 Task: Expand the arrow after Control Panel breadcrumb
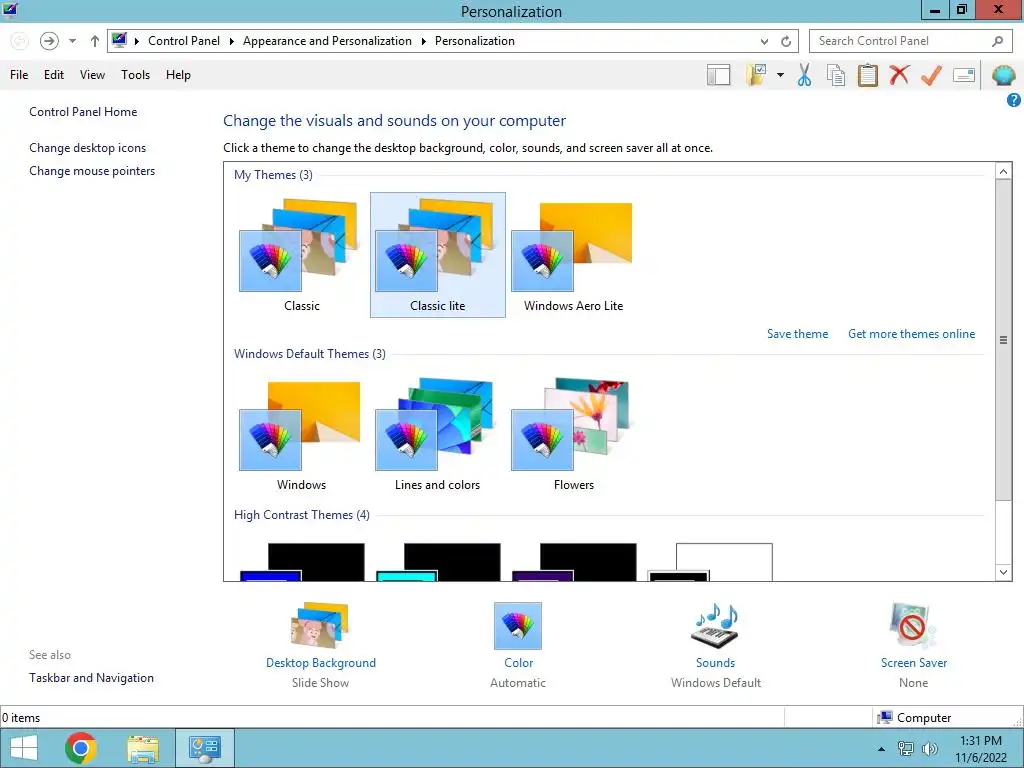click(231, 41)
